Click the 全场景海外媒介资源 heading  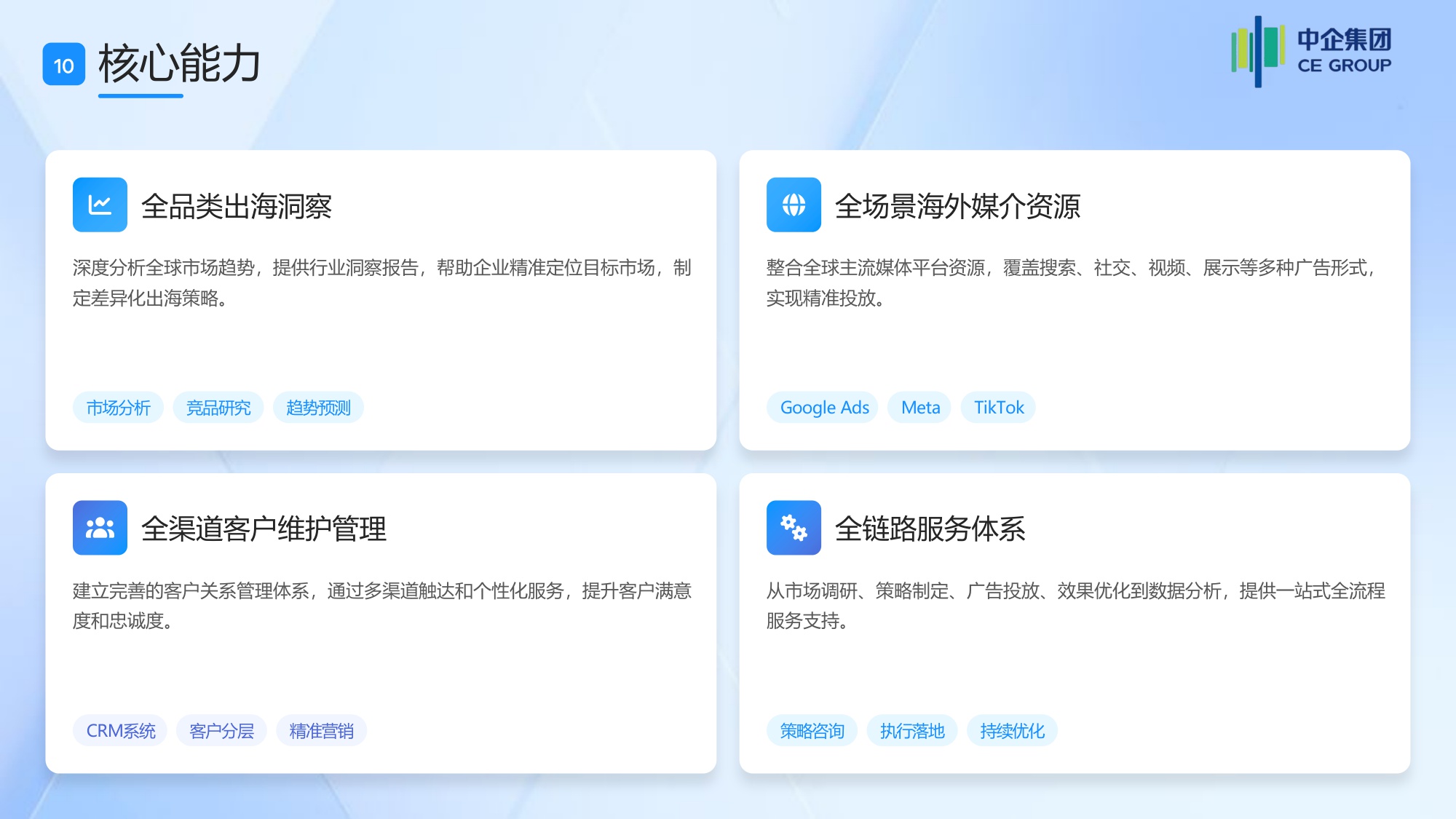(x=957, y=206)
